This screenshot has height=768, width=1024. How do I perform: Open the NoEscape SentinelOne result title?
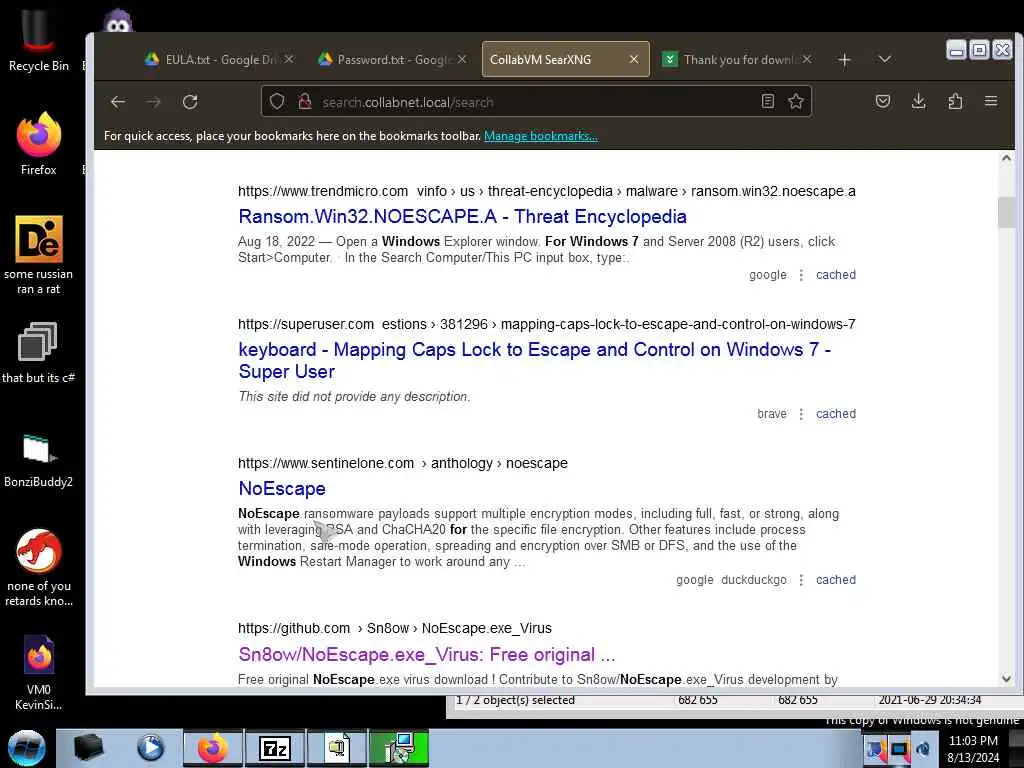(281, 488)
